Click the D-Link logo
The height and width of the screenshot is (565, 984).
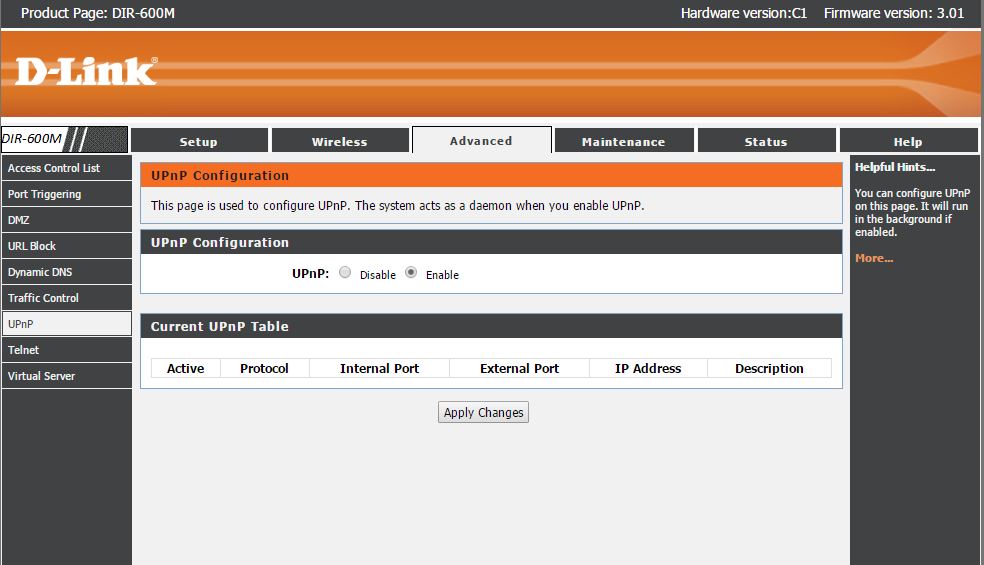point(86,71)
